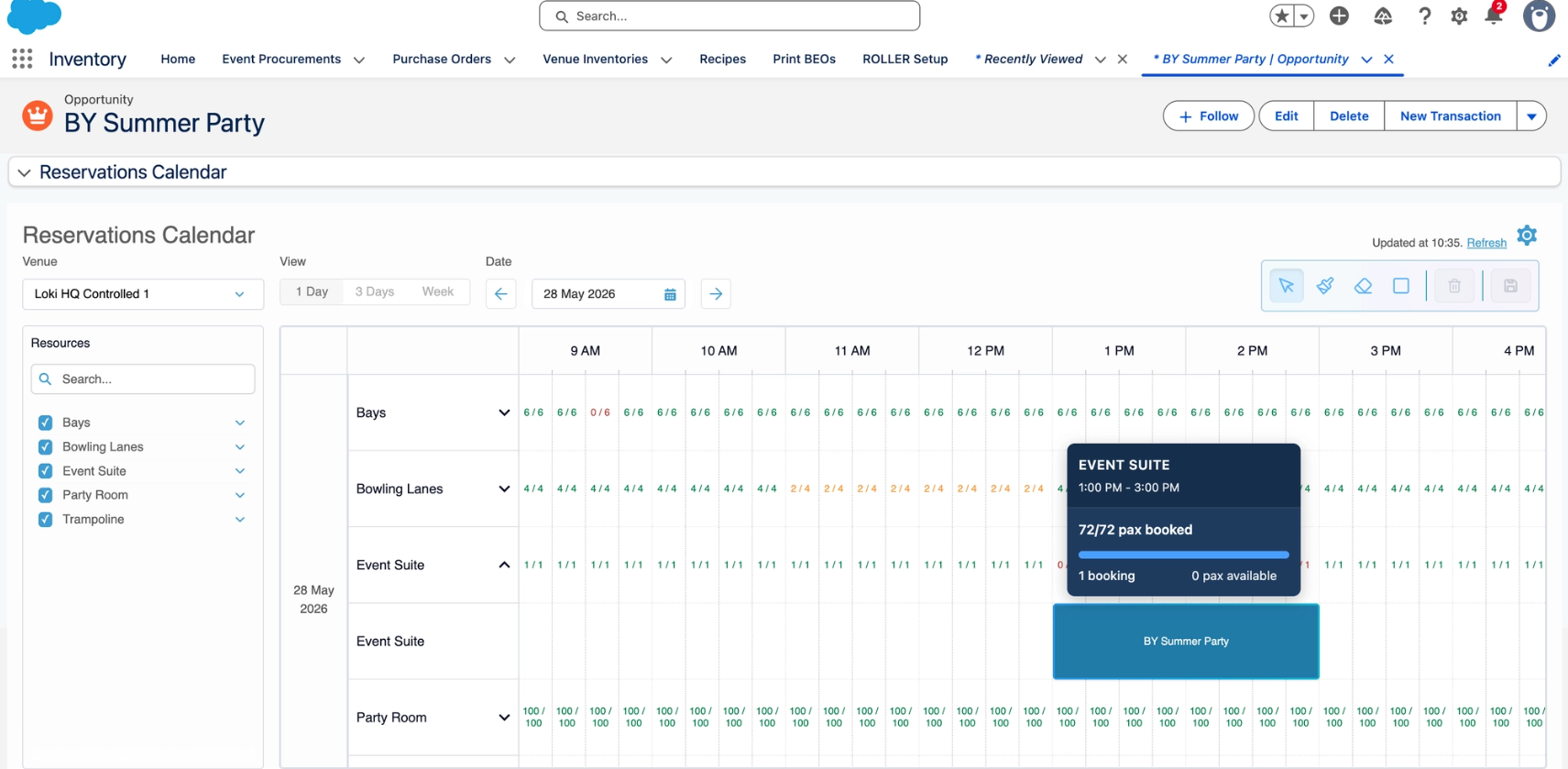Click the New Transaction button

(1451, 116)
